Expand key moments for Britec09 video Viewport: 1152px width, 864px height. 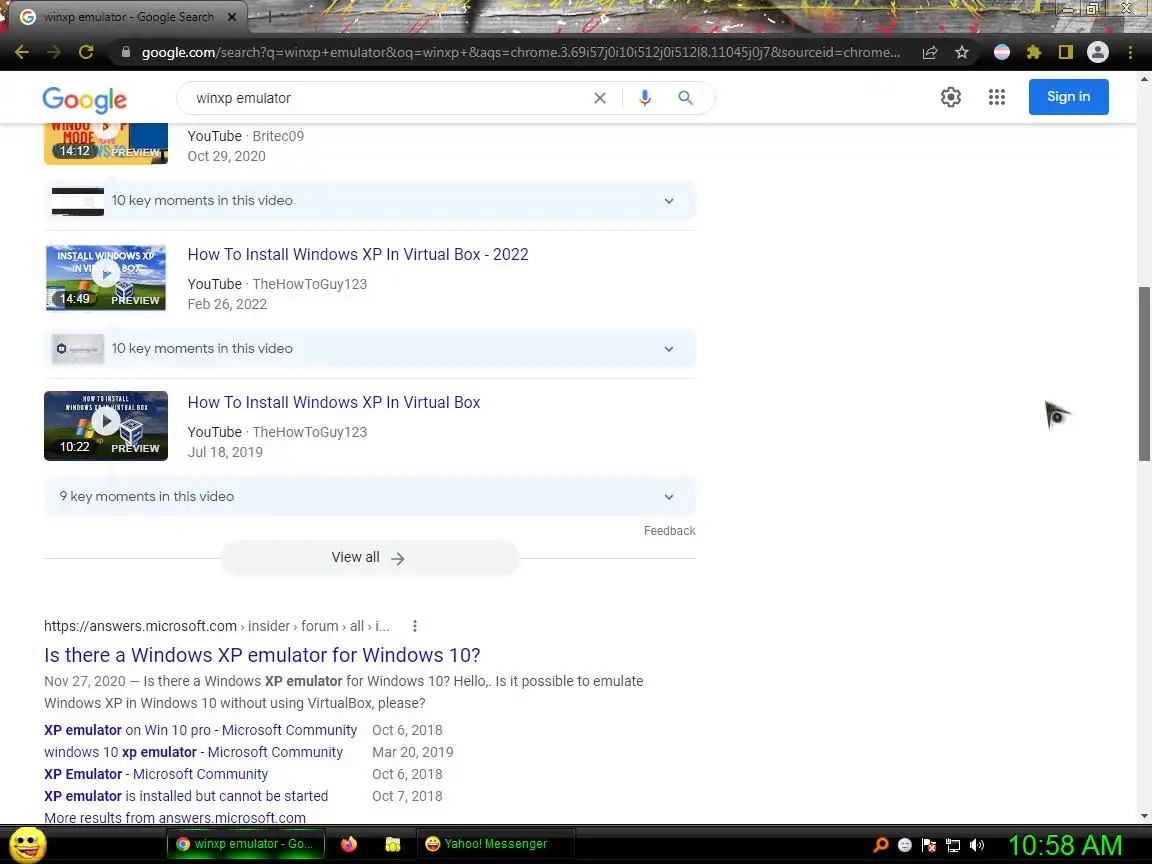click(x=370, y=201)
